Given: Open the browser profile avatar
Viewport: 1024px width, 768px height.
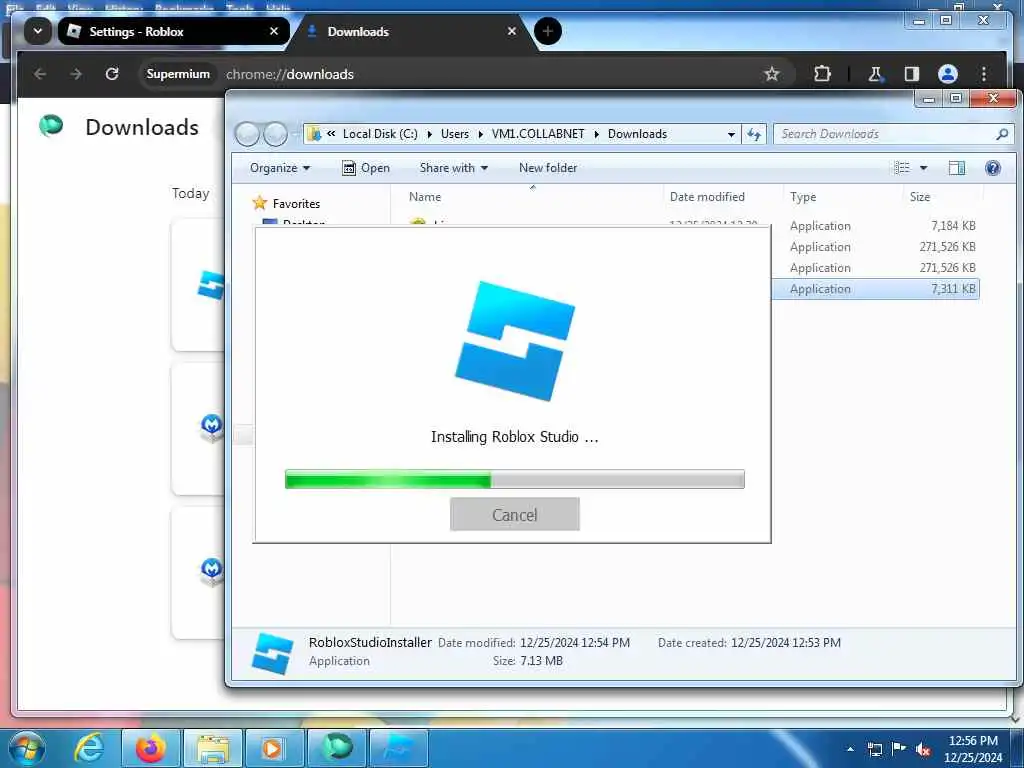Looking at the screenshot, I should (948, 74).
